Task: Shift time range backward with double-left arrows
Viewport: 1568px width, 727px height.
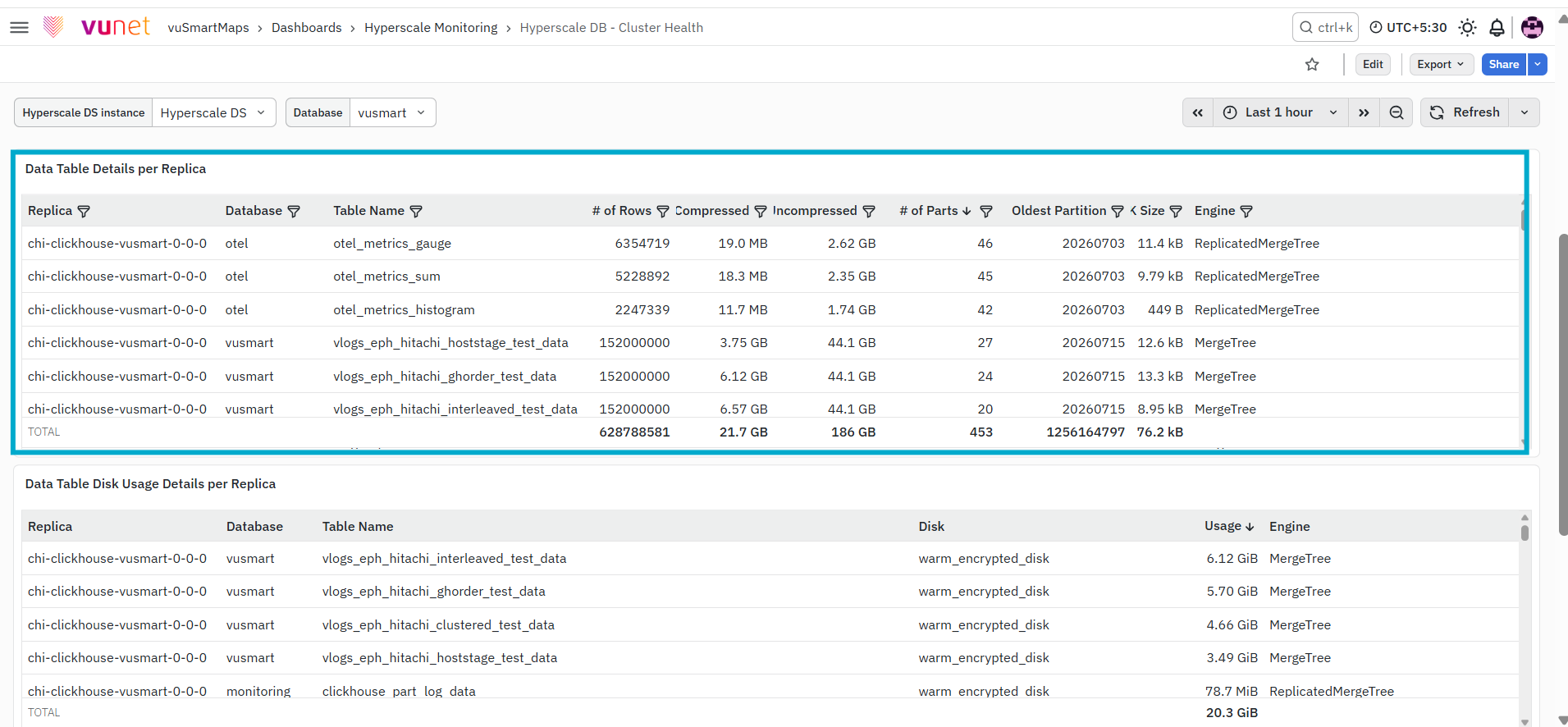Action: (1198, 112)
